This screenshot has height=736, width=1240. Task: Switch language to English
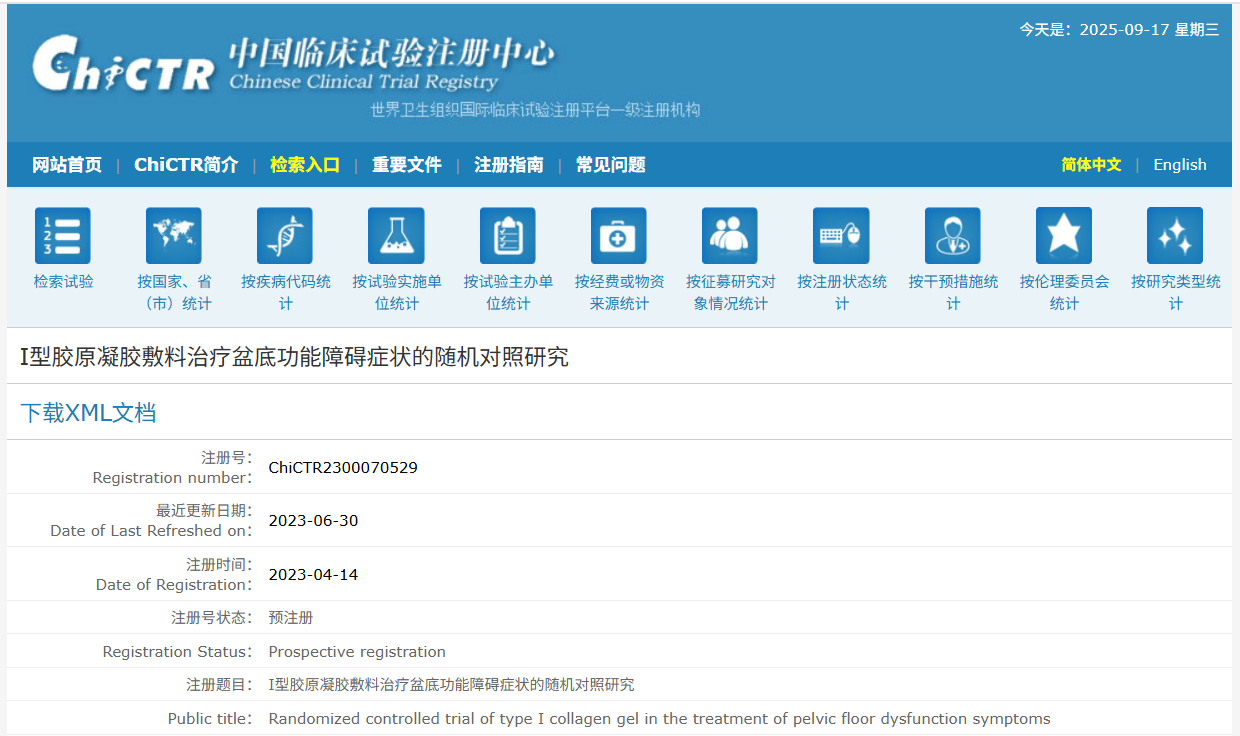point(1179,165)
